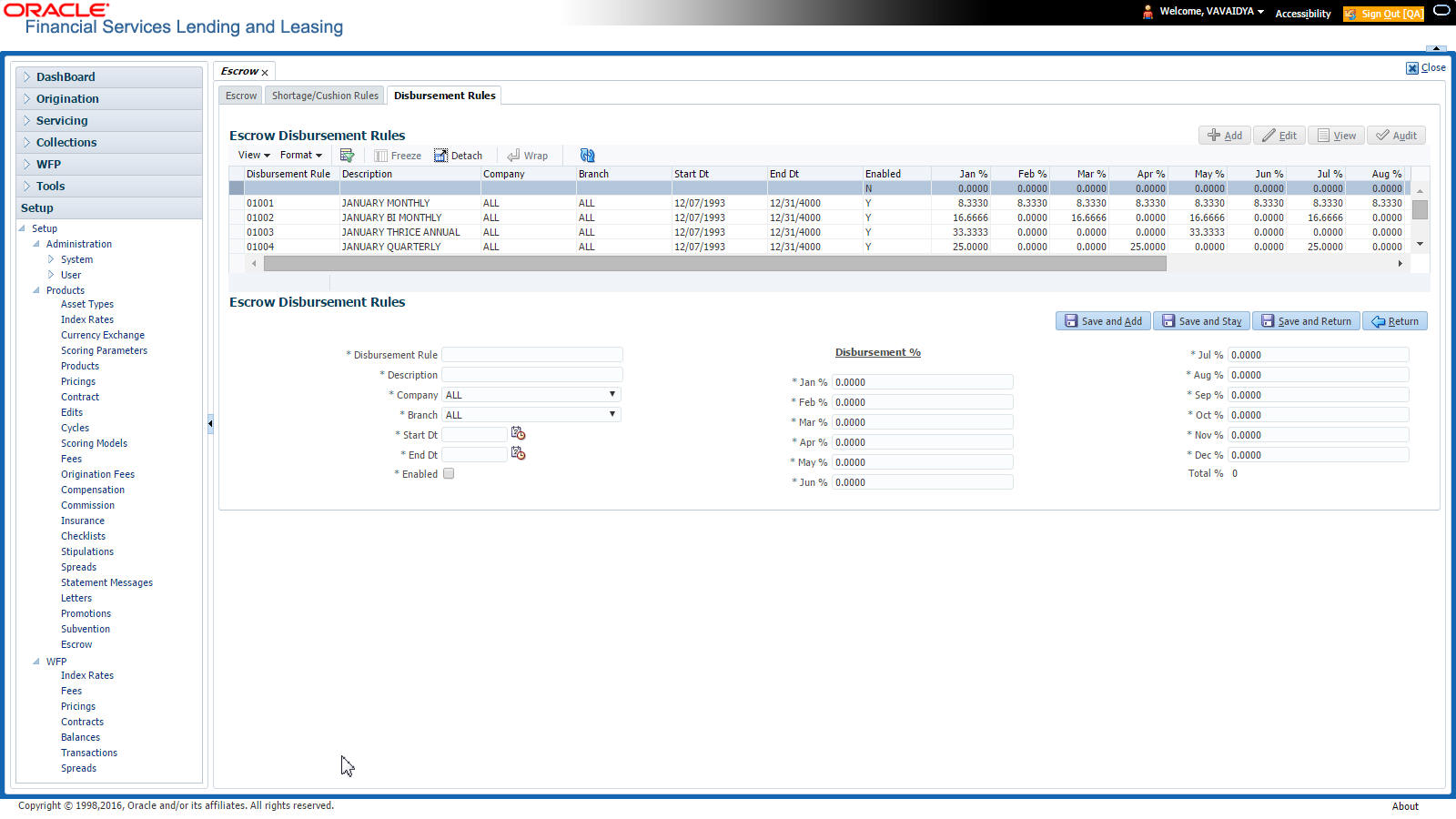The width and height of the screenshot is (1456, 819).
Task: Open Escrow in the Products tree
Action: click(76, 645)
